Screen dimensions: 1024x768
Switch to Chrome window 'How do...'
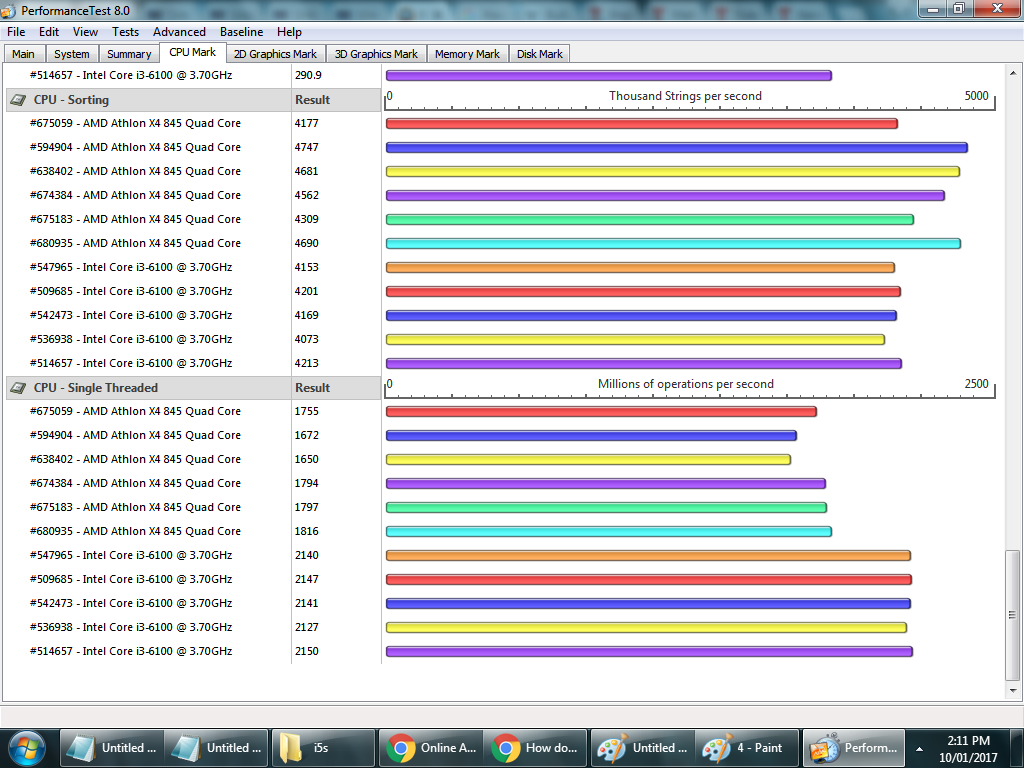[x=536, y=748]
